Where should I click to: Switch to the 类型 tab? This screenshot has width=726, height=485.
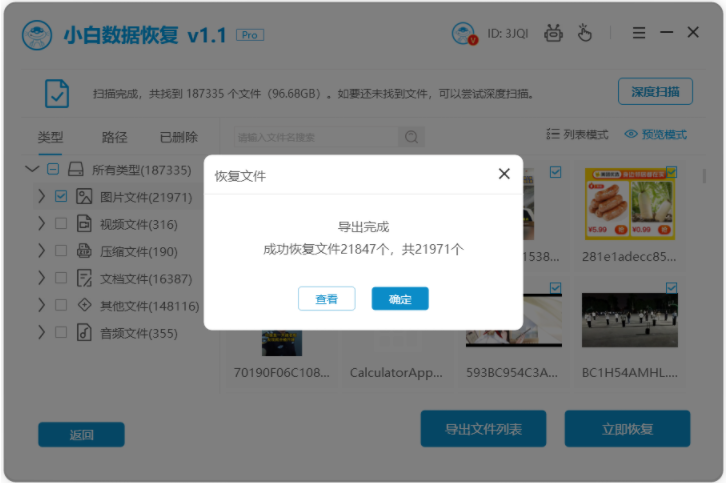click(x=50, y=137)
